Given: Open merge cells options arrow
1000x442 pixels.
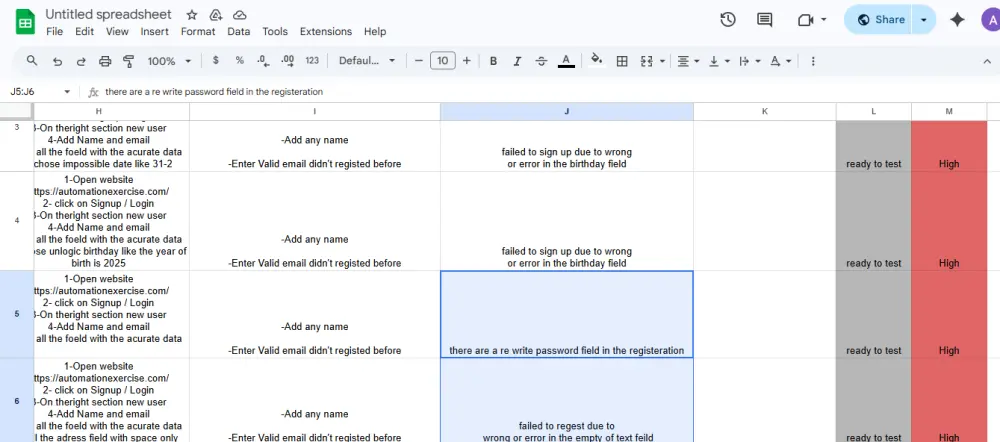Looking at the screenshot, I should [x=663, y=61].
